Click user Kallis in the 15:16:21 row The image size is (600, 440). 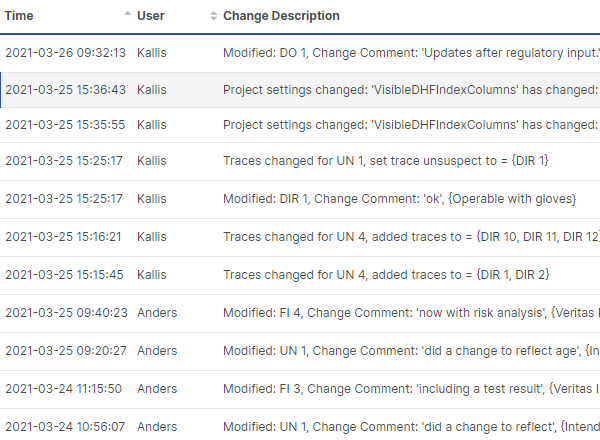pyautogui.click(x=152, y=237)
